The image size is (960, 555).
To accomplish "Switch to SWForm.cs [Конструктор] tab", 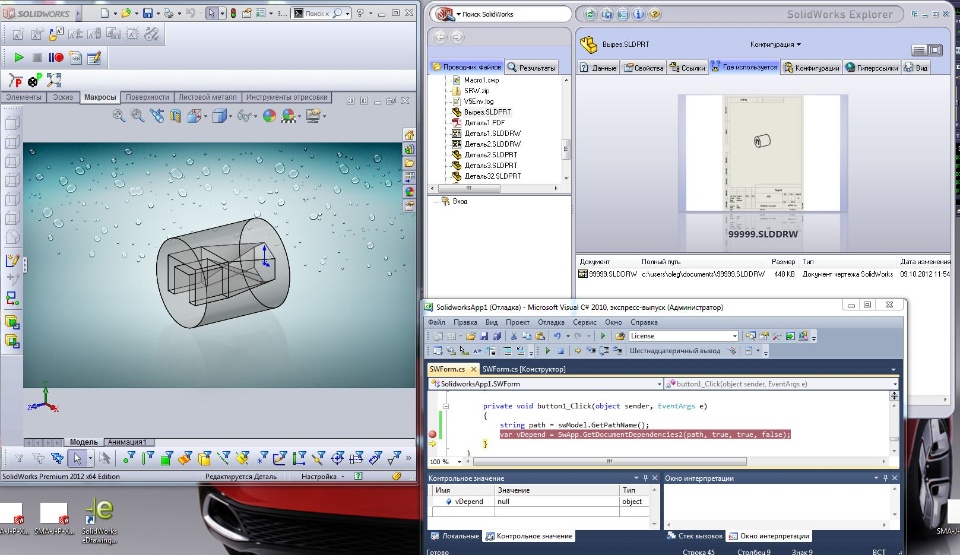I will tap(523, 369).
